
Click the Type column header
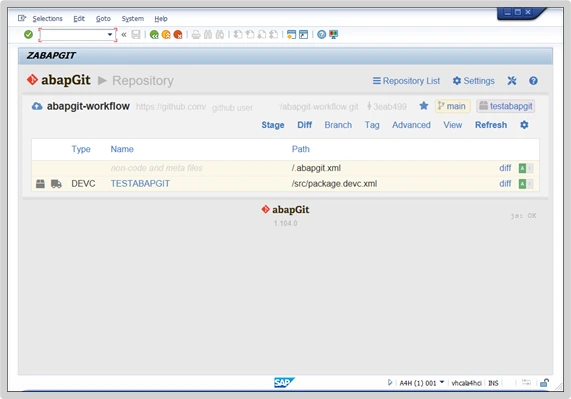[81, 149]
